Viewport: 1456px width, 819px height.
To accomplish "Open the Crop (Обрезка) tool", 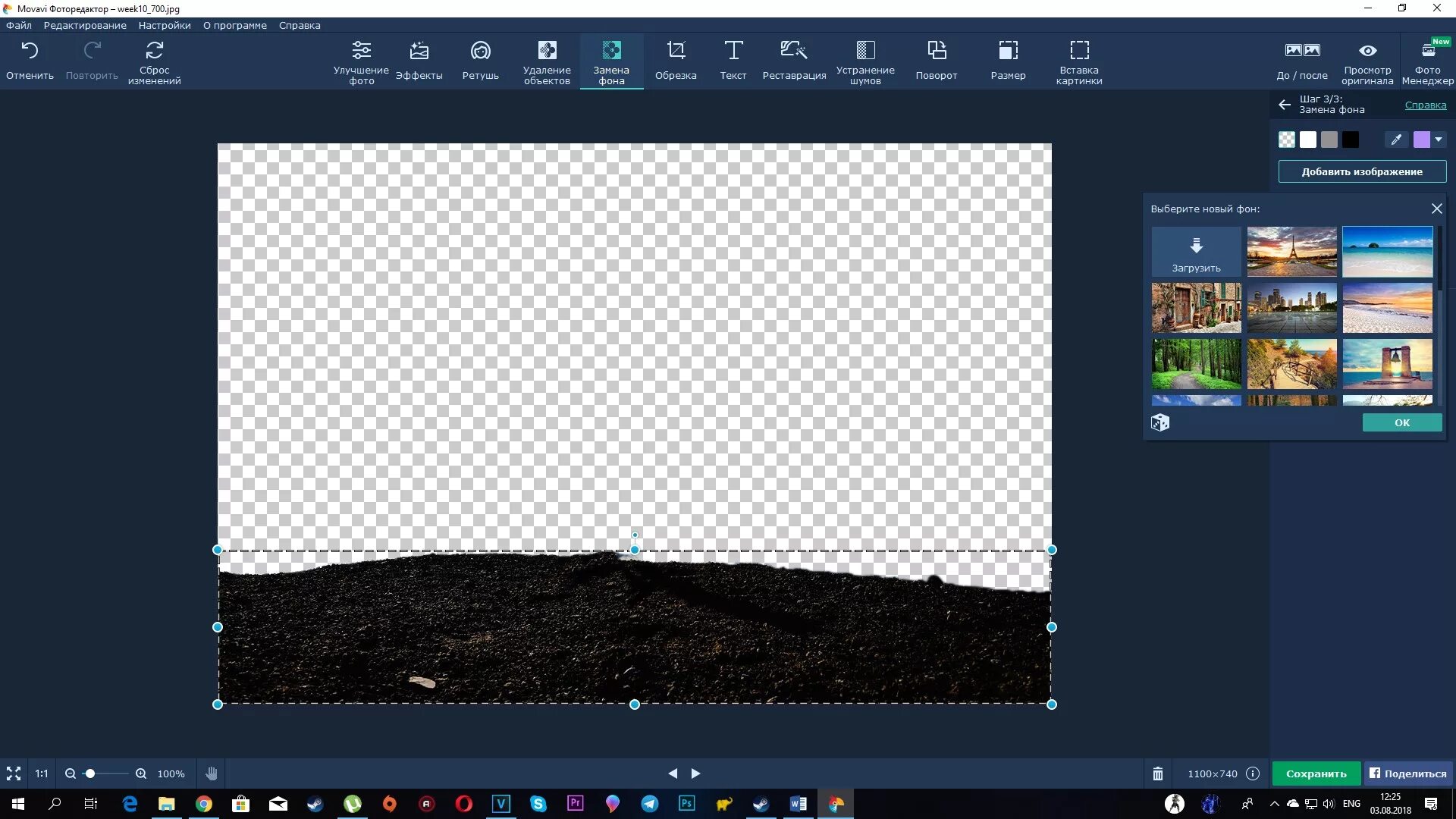I will point(675,60).
